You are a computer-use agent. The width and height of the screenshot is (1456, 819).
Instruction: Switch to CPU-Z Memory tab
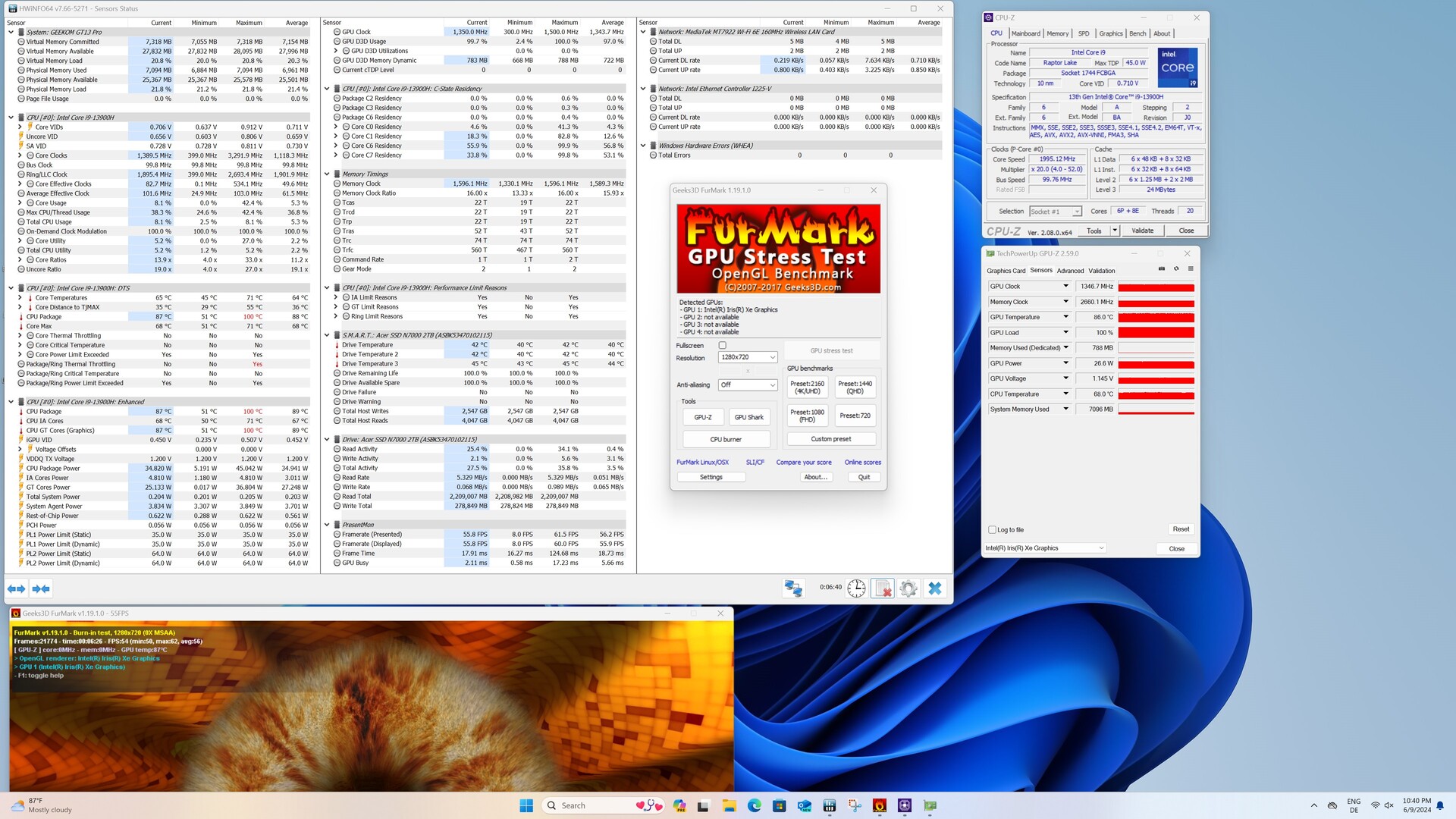tap(1058, 33)
